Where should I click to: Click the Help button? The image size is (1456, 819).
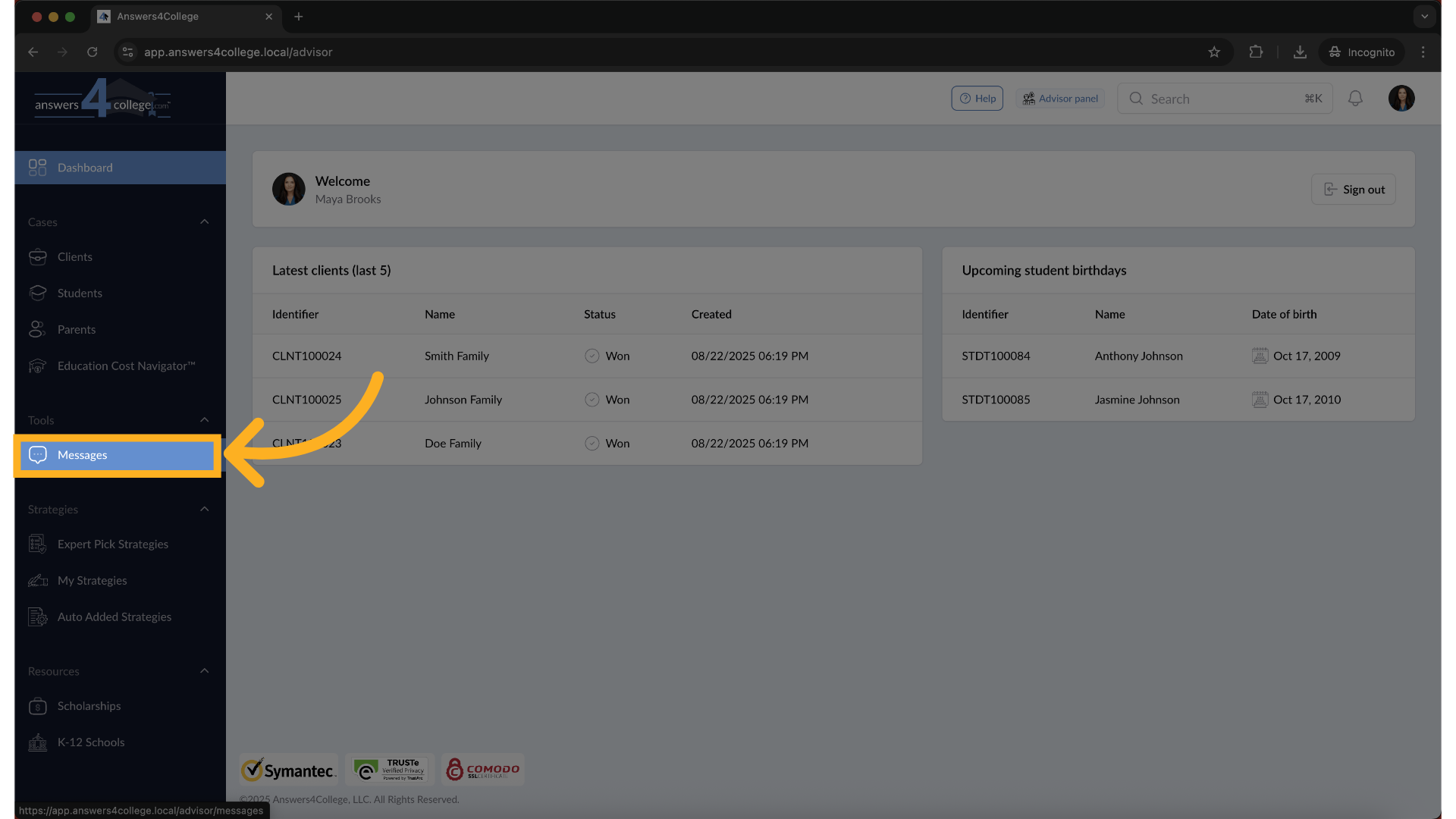[x=977, y=99]
